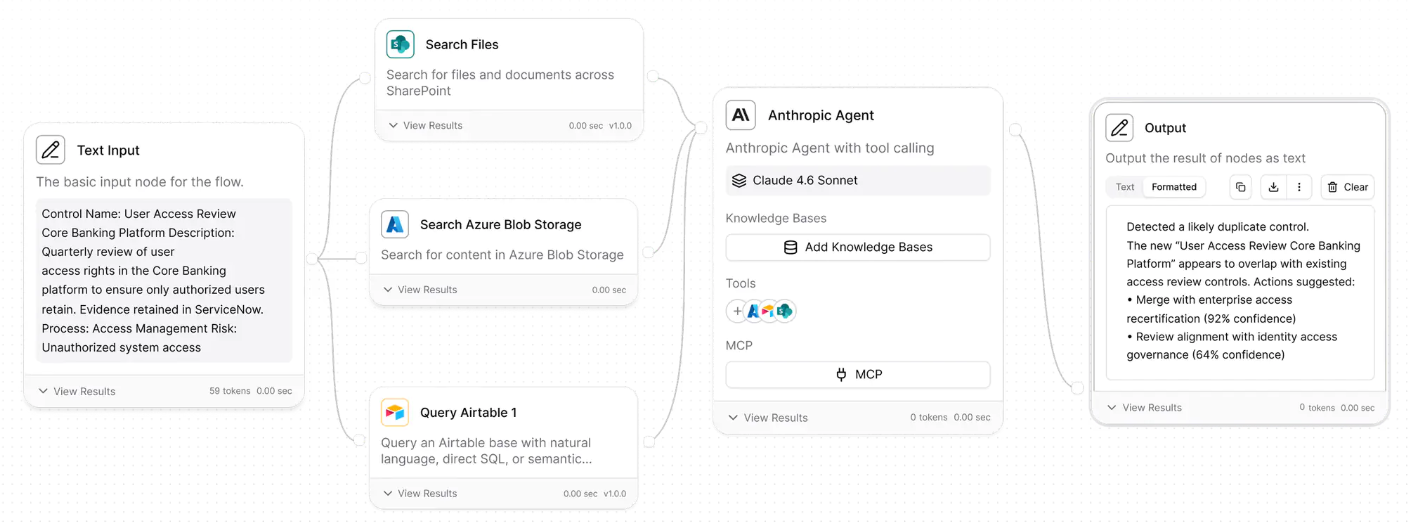Click the Text Input output connector handle
1414x528 pixels.
(312, 259)
